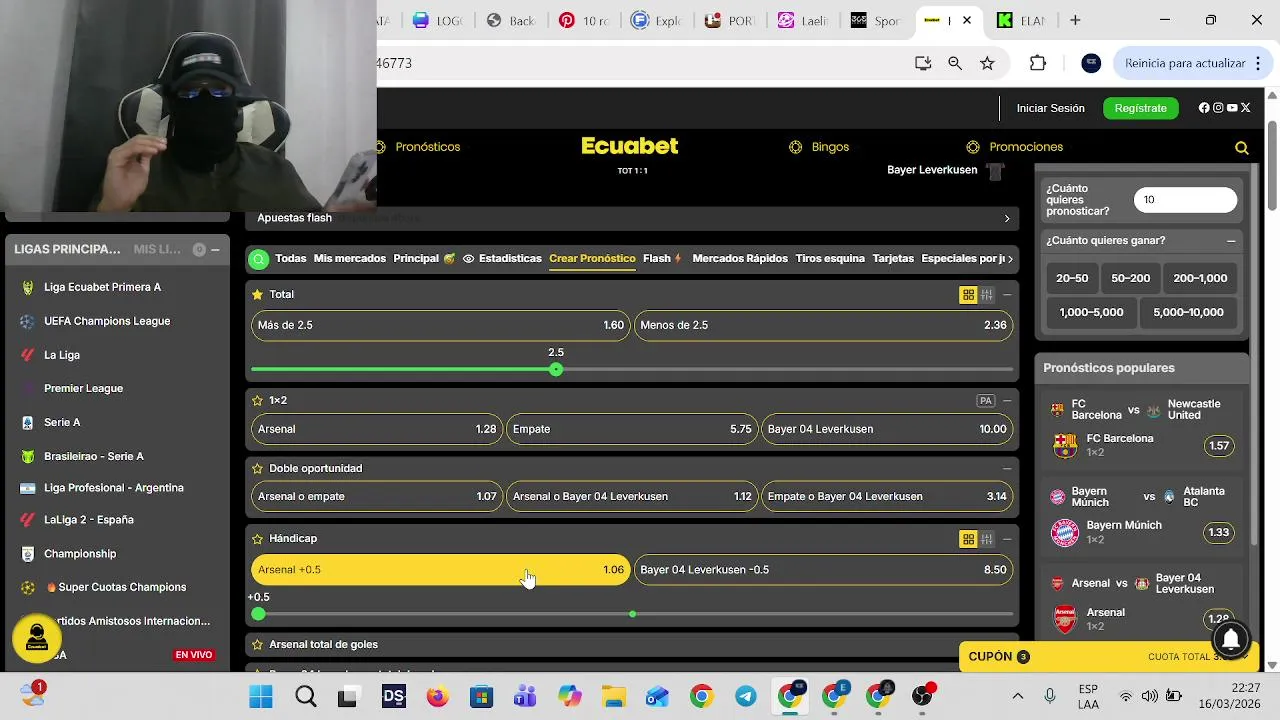1280x720 pixels.
Task: Click the Hándicap slider middle green dot
Action: coord(632,614)
